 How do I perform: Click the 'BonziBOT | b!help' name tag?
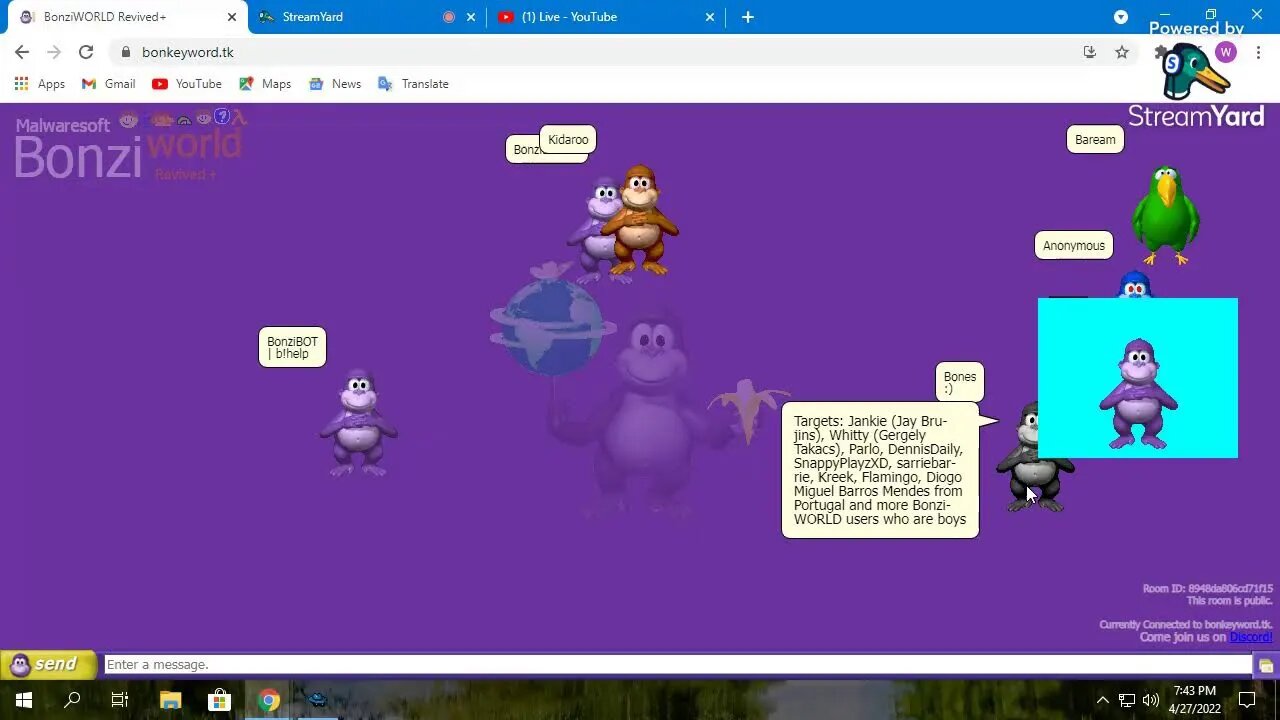pyautogui.click(x=292, y=347)
